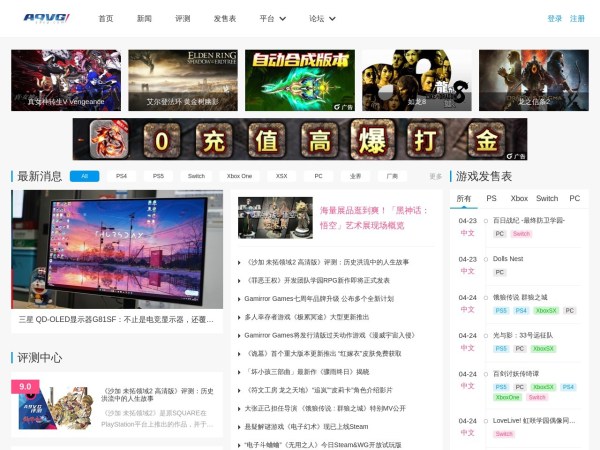Expand the 平台 dropdown menu
Image resolution: width=600 pixels, height=450 pixels.
pos(271,18)
